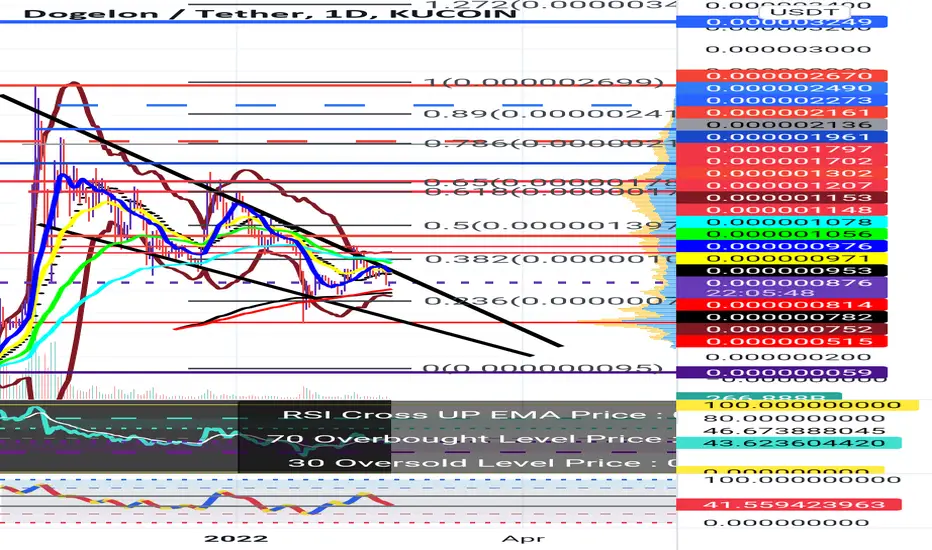Click the 0.000002273 price label
The image size is (932, 550).
coord(782,100)
